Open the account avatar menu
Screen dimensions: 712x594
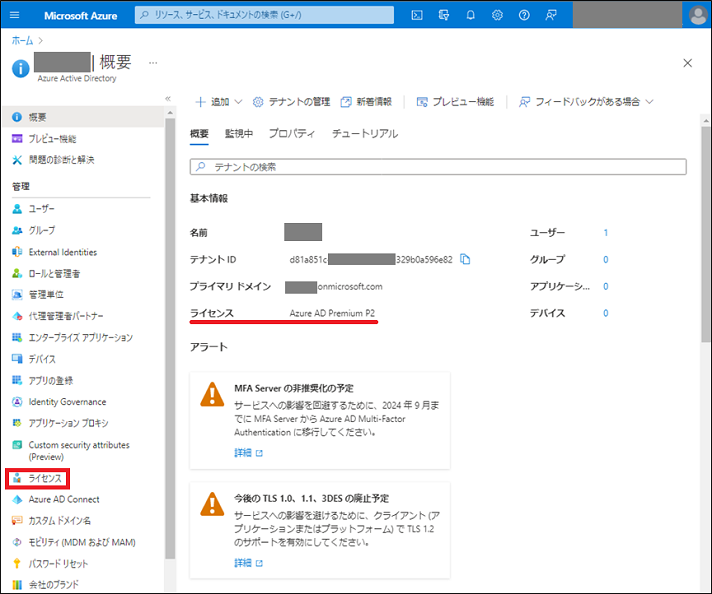coord(697,15)
